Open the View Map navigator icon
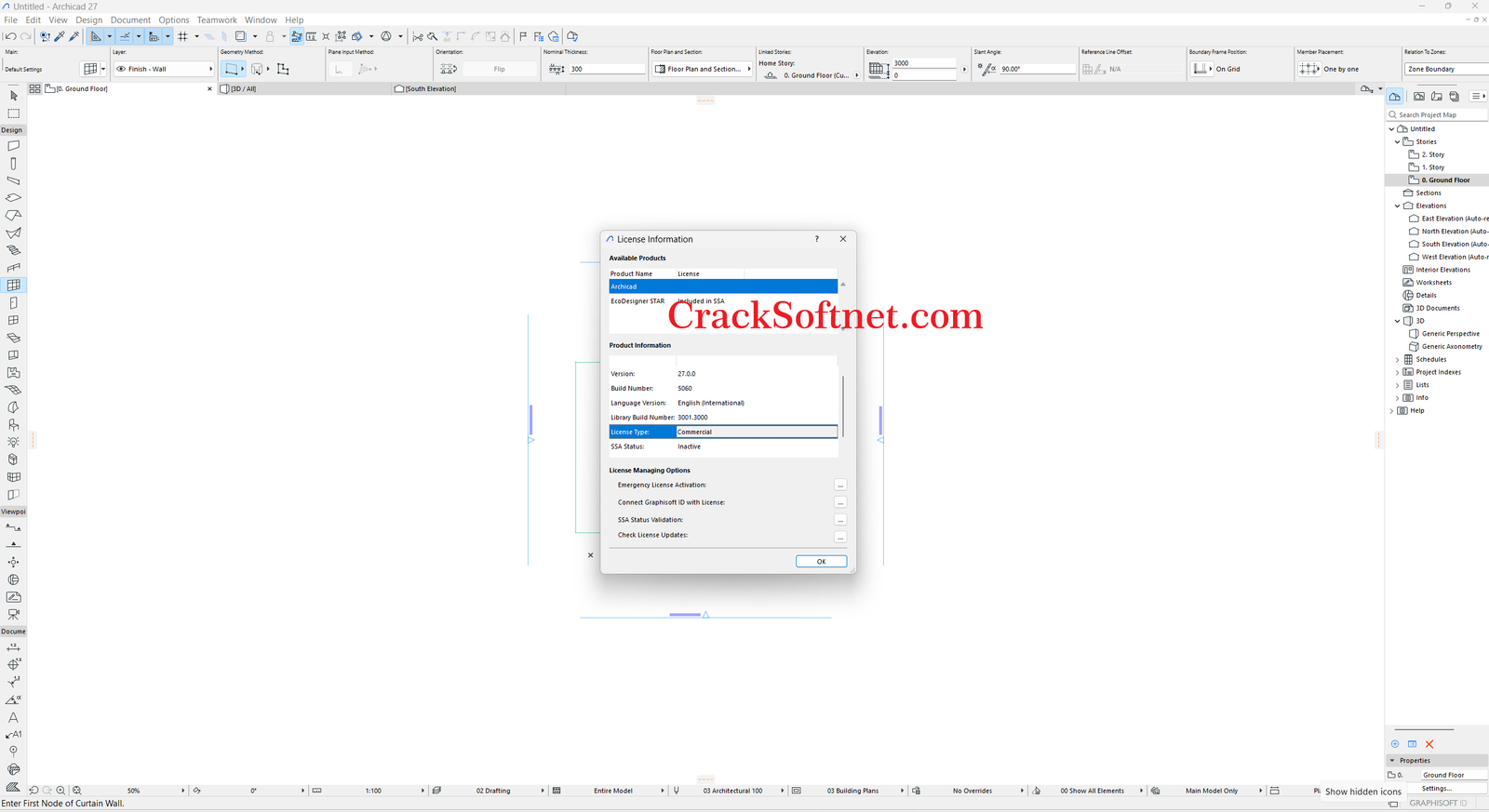The height and width of the screenshot is (812, 1489). 1419,96
